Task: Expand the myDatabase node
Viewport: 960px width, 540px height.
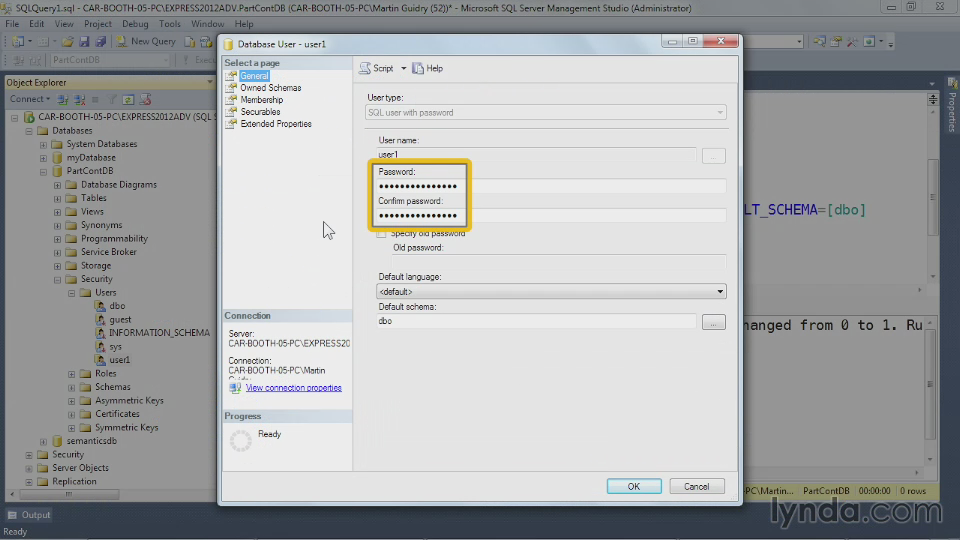Action: coord(43,158)
